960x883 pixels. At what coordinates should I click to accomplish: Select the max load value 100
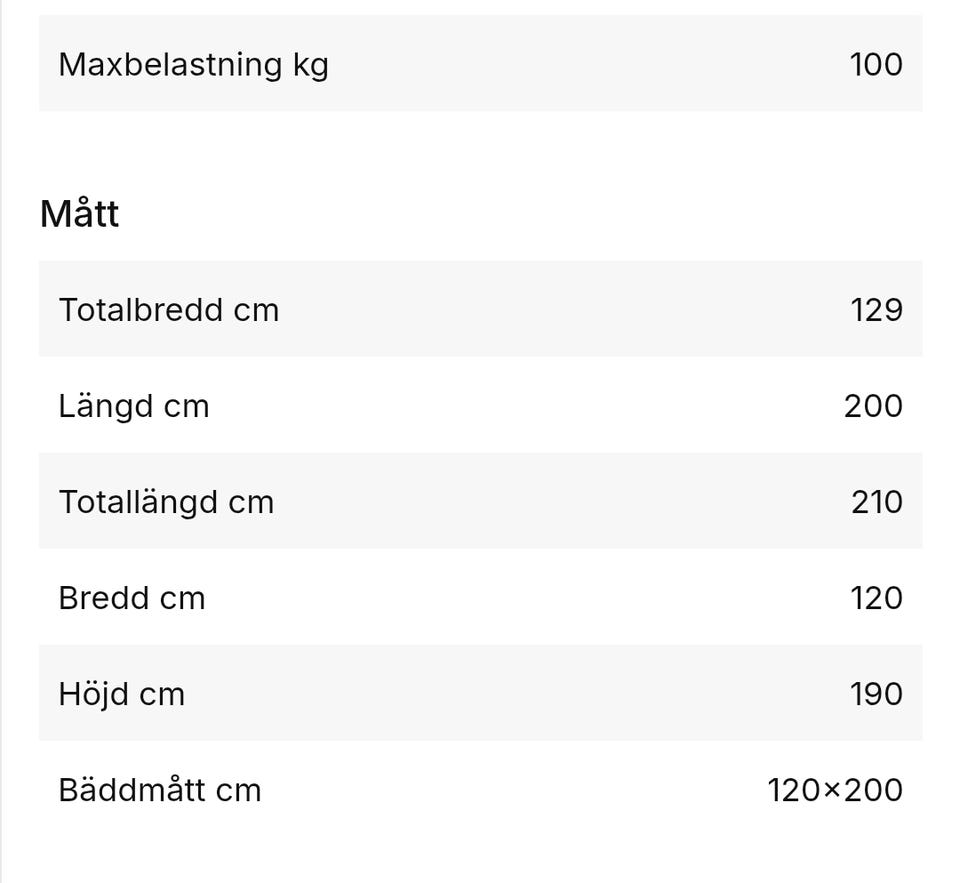876,65
